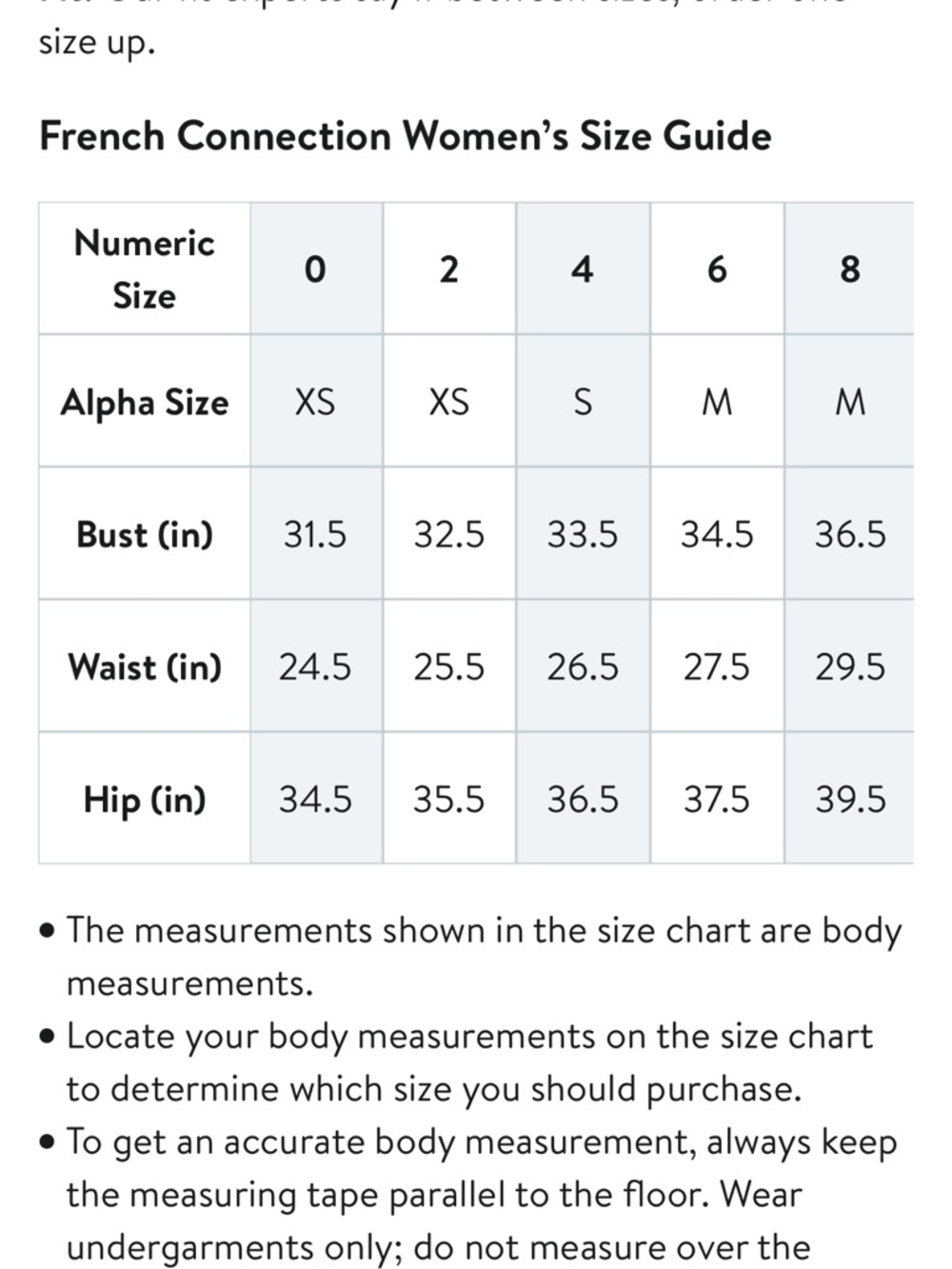The height and width of the screenshot is (1269, 952).
Task: Click the Waist (in) row label
Action: click(145, 665)
